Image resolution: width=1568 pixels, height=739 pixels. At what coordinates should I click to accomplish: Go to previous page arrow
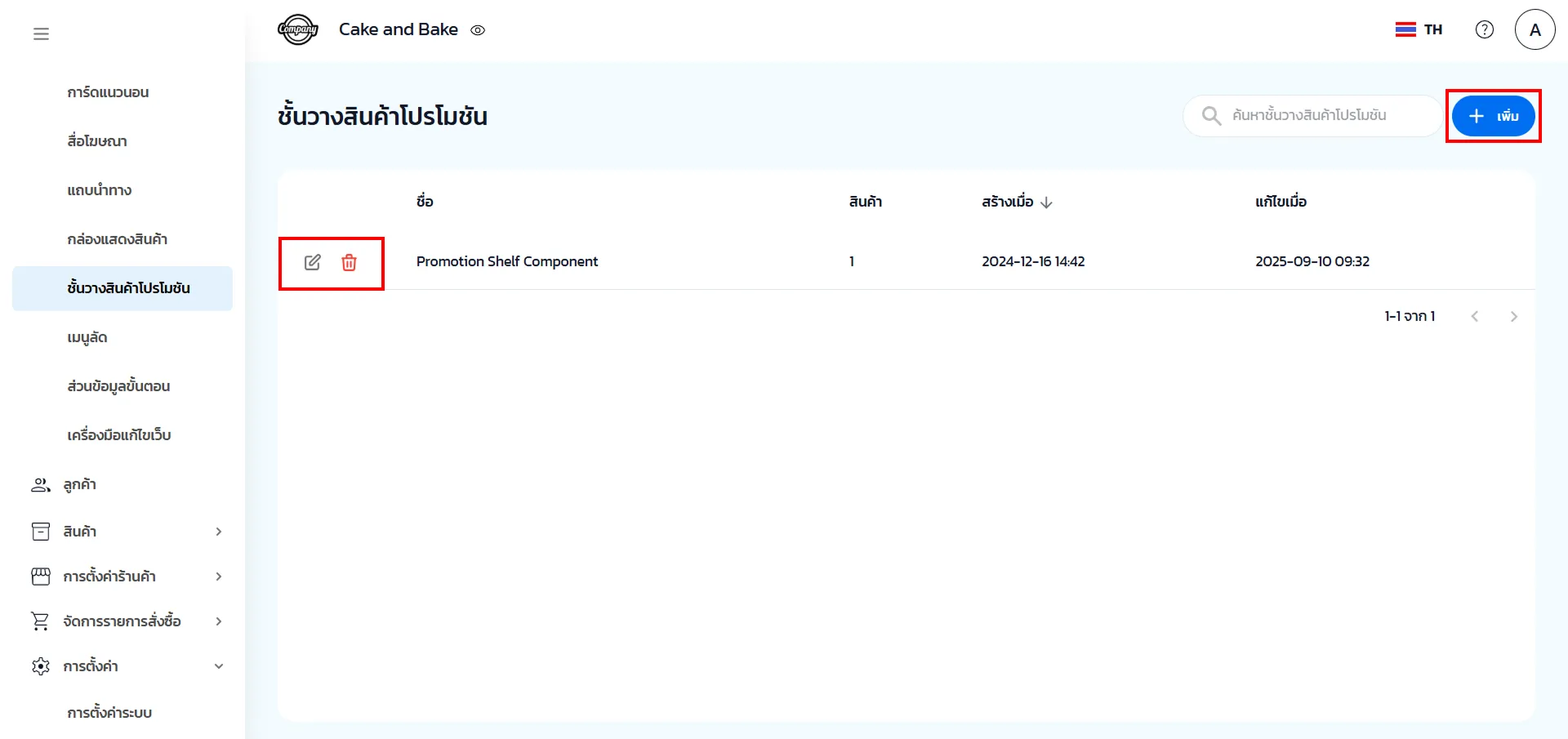(x=1474, y=317)
